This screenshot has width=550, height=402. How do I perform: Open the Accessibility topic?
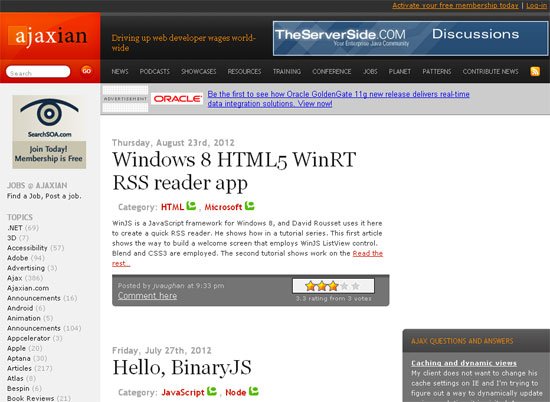[27, 248]
